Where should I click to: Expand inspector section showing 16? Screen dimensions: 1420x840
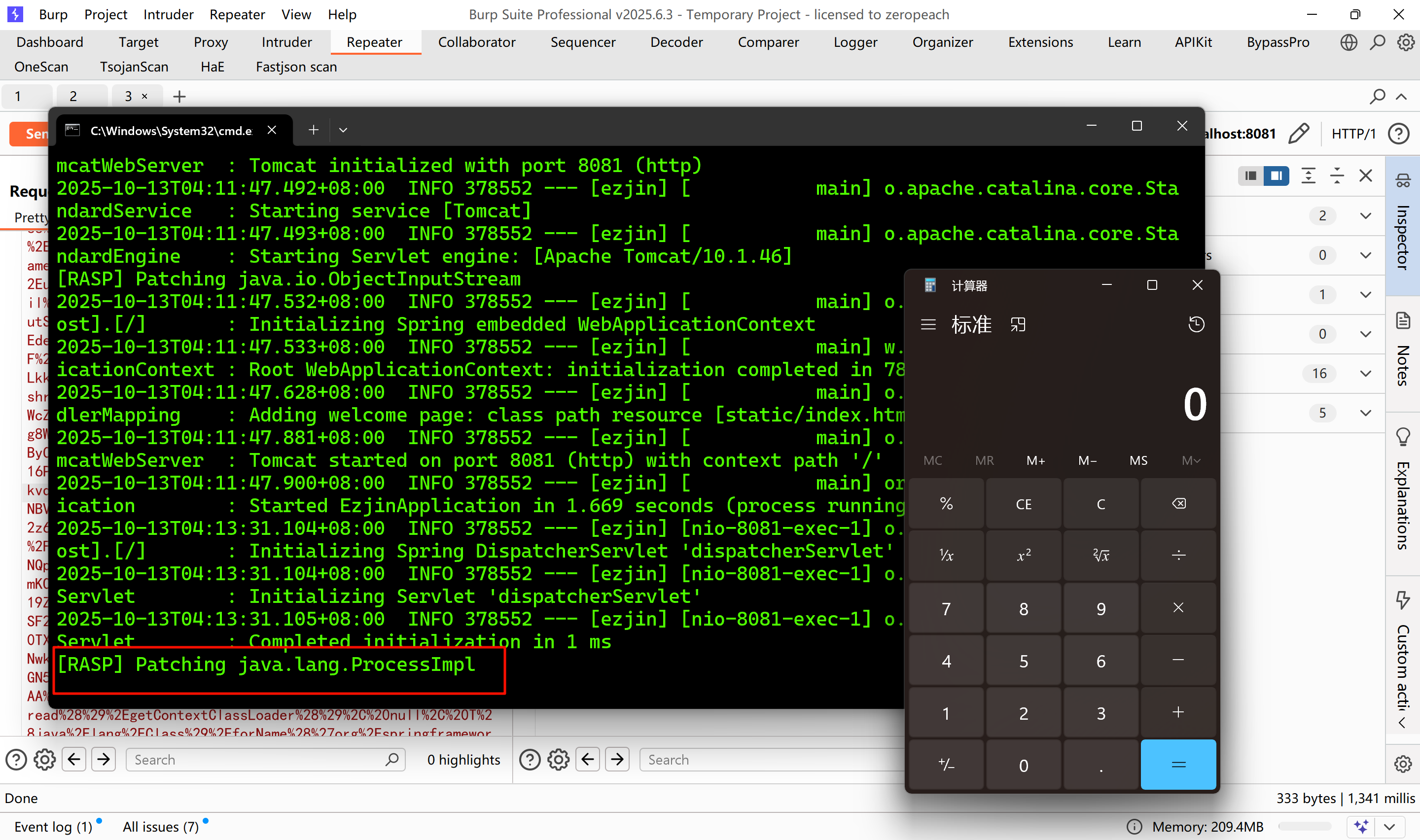[x=1365, y=374]
